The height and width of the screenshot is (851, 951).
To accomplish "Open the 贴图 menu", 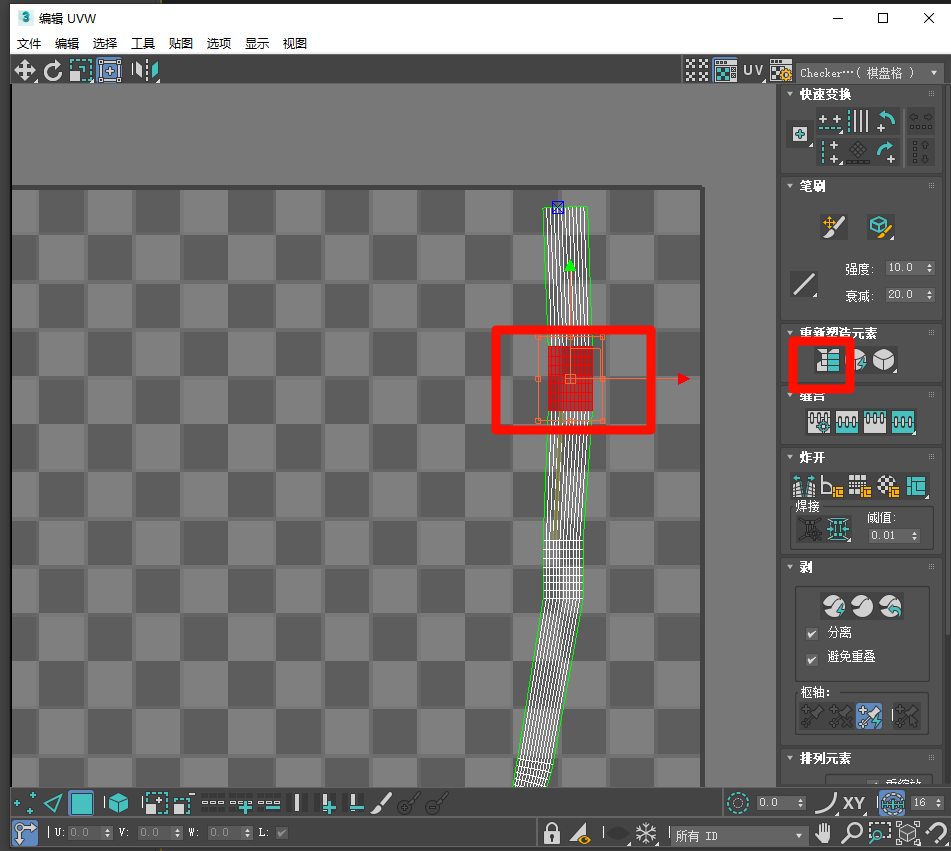I will pos(181,43).
